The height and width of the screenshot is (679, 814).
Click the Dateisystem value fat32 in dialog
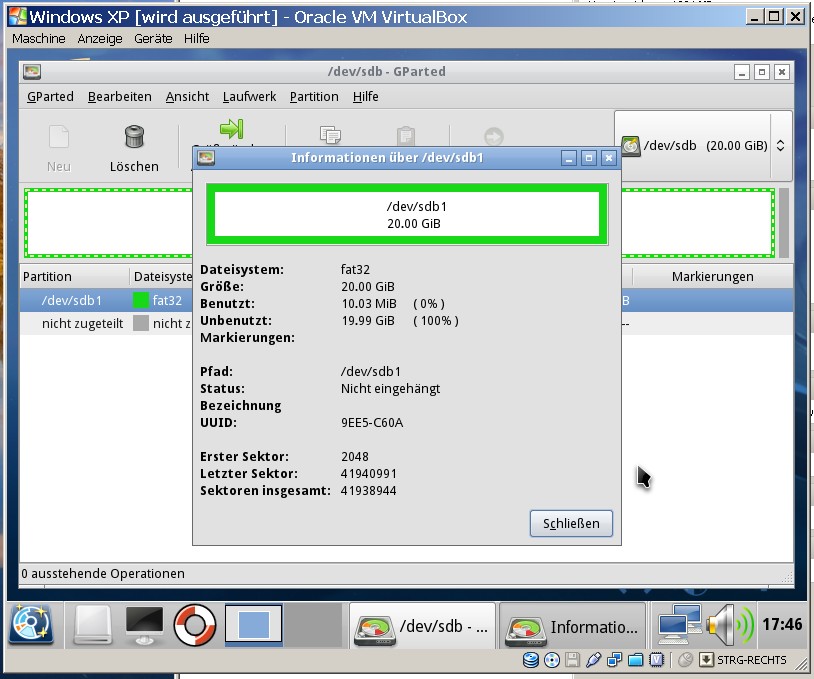point(355,269)
